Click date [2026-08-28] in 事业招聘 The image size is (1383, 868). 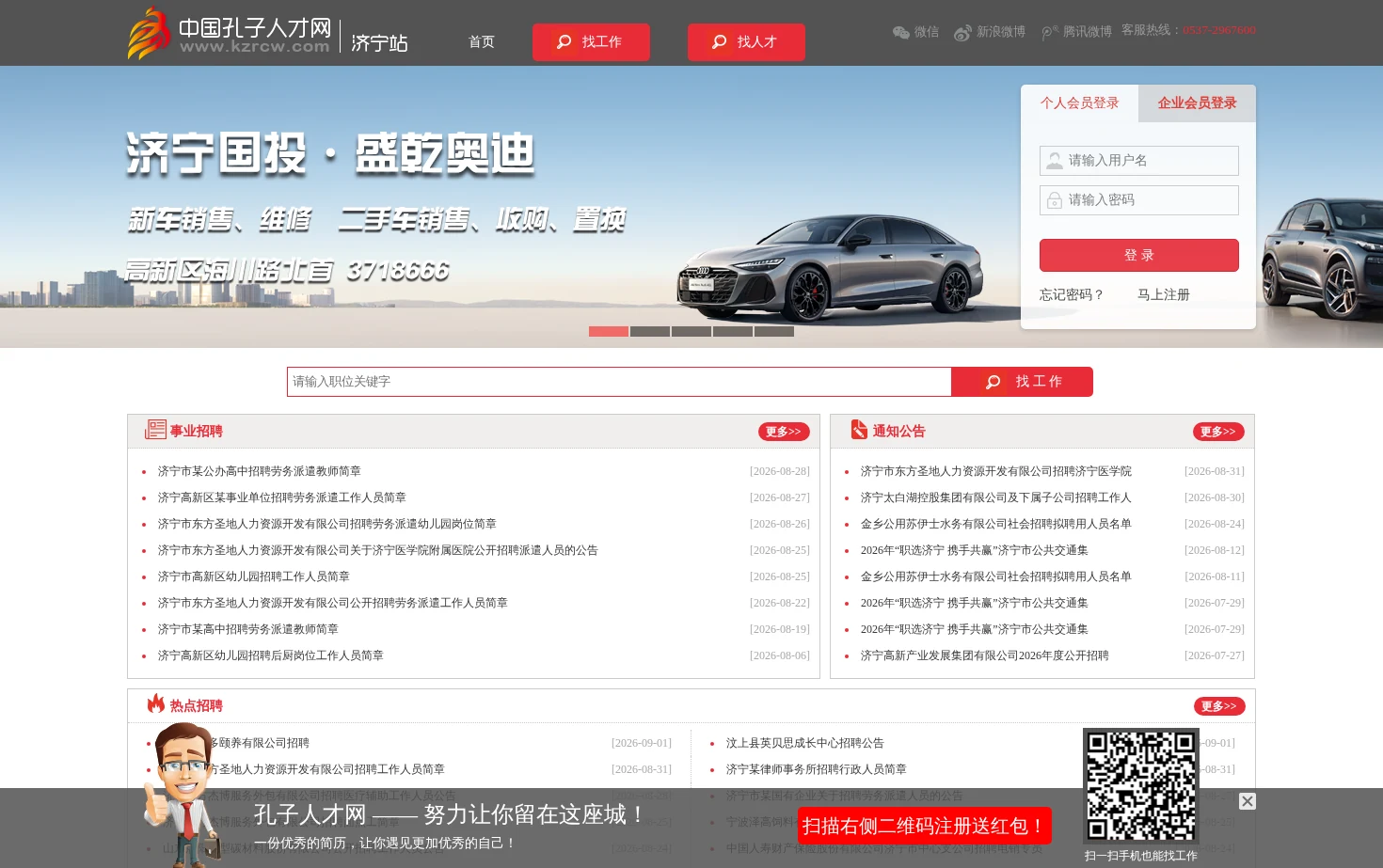780,471
